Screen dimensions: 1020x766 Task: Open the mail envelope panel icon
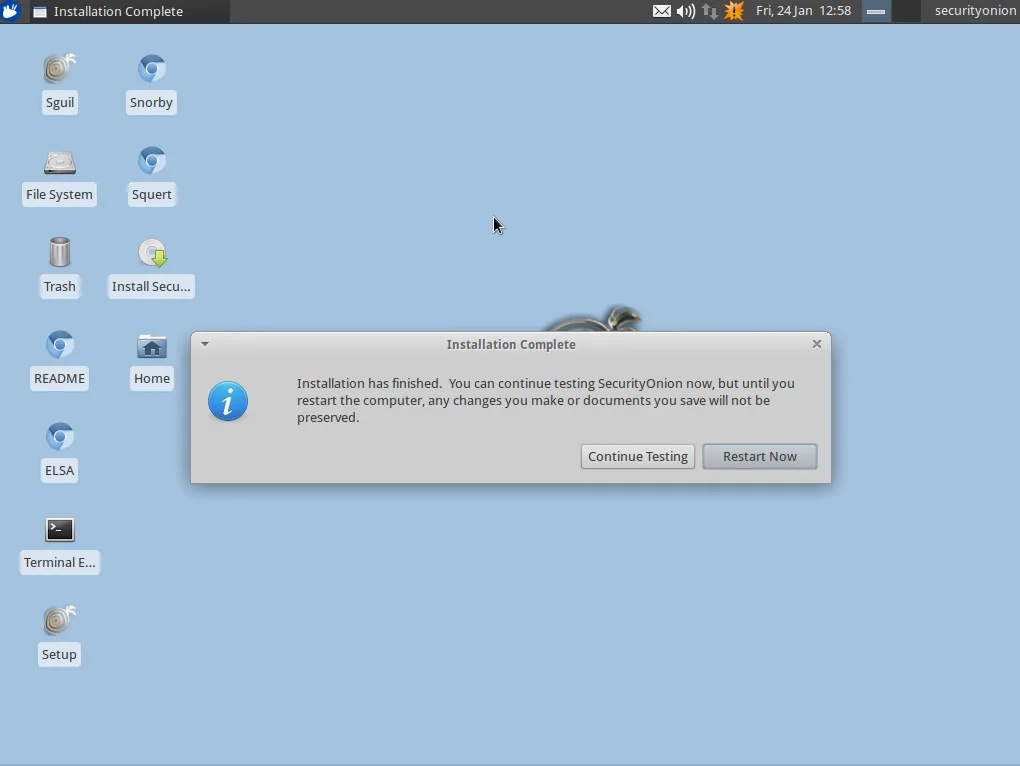coord(662,11)
